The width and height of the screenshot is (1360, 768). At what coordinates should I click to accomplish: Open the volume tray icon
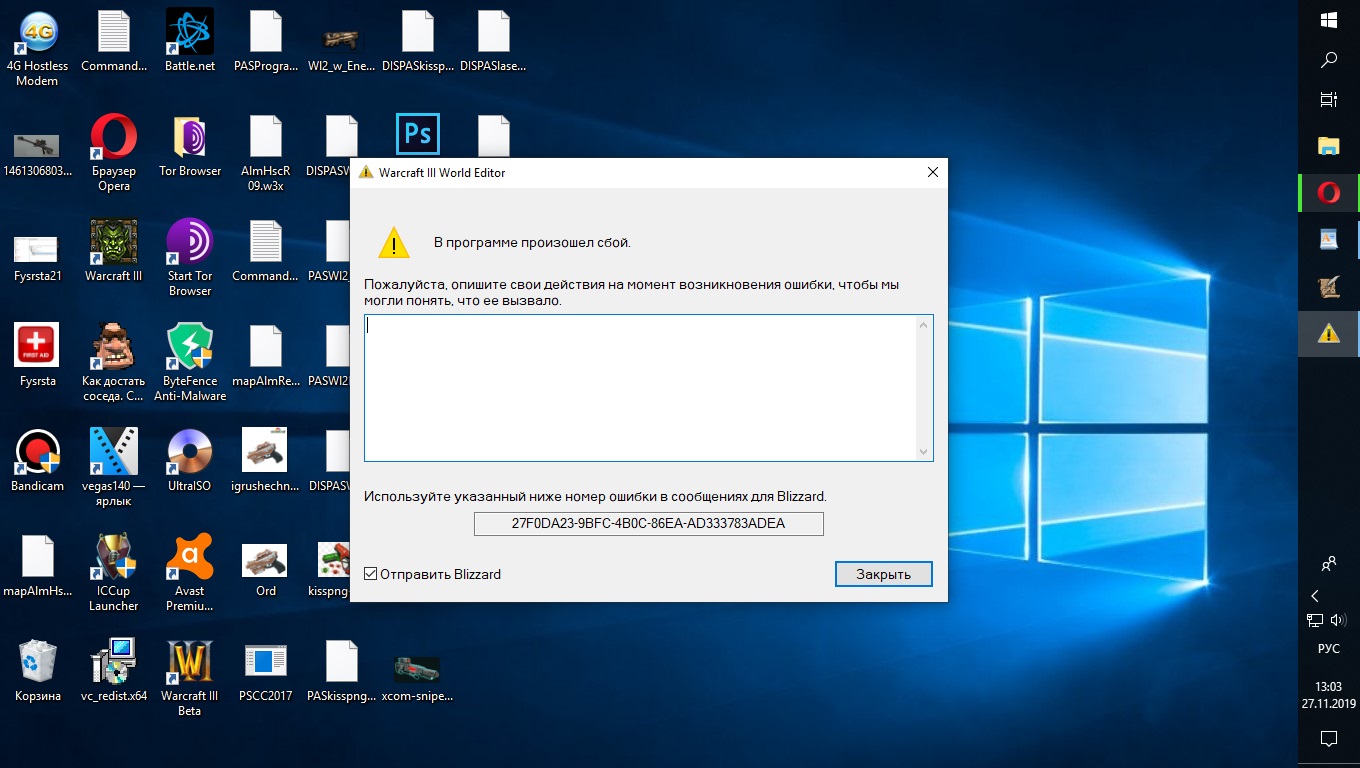[x=1339, y=621]
